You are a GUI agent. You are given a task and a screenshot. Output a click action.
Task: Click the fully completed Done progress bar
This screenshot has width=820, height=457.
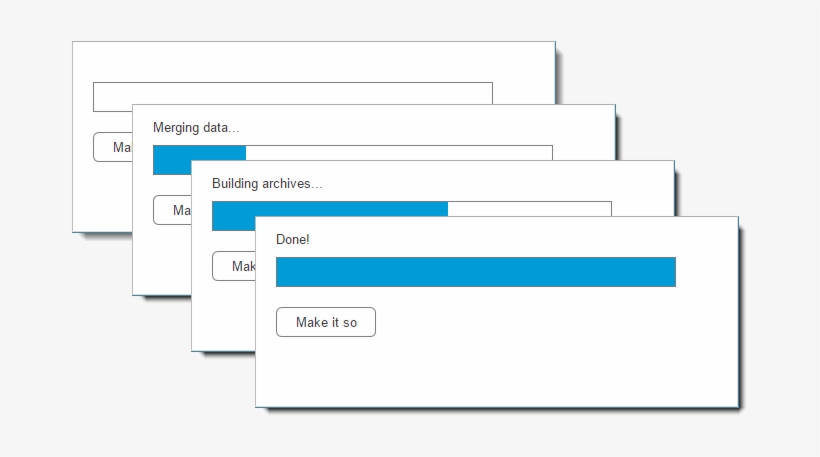[x=475, y=272]
